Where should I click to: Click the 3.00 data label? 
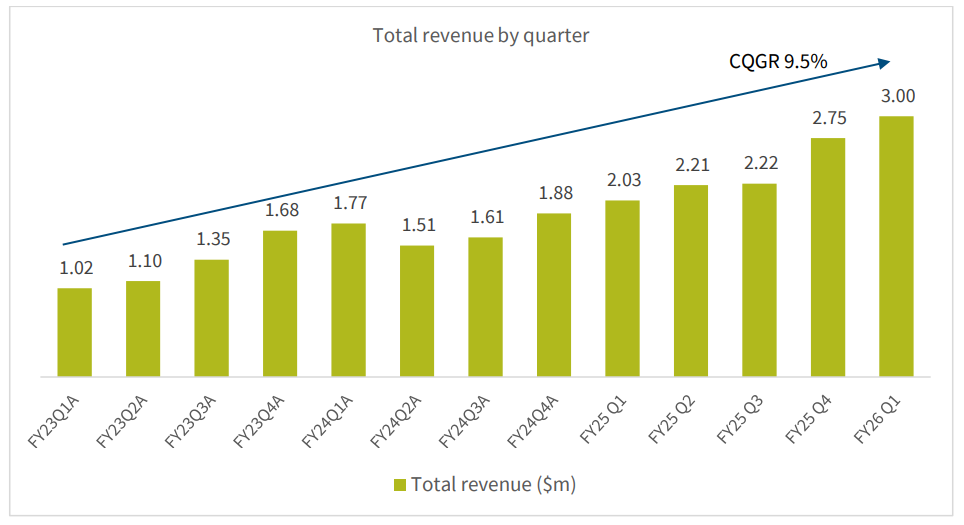(x=896, y=97)
